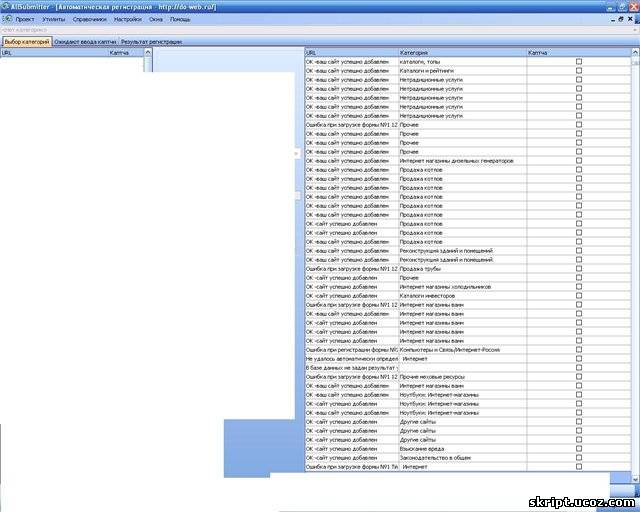Sort by the Категория column header

pos(460,52)
